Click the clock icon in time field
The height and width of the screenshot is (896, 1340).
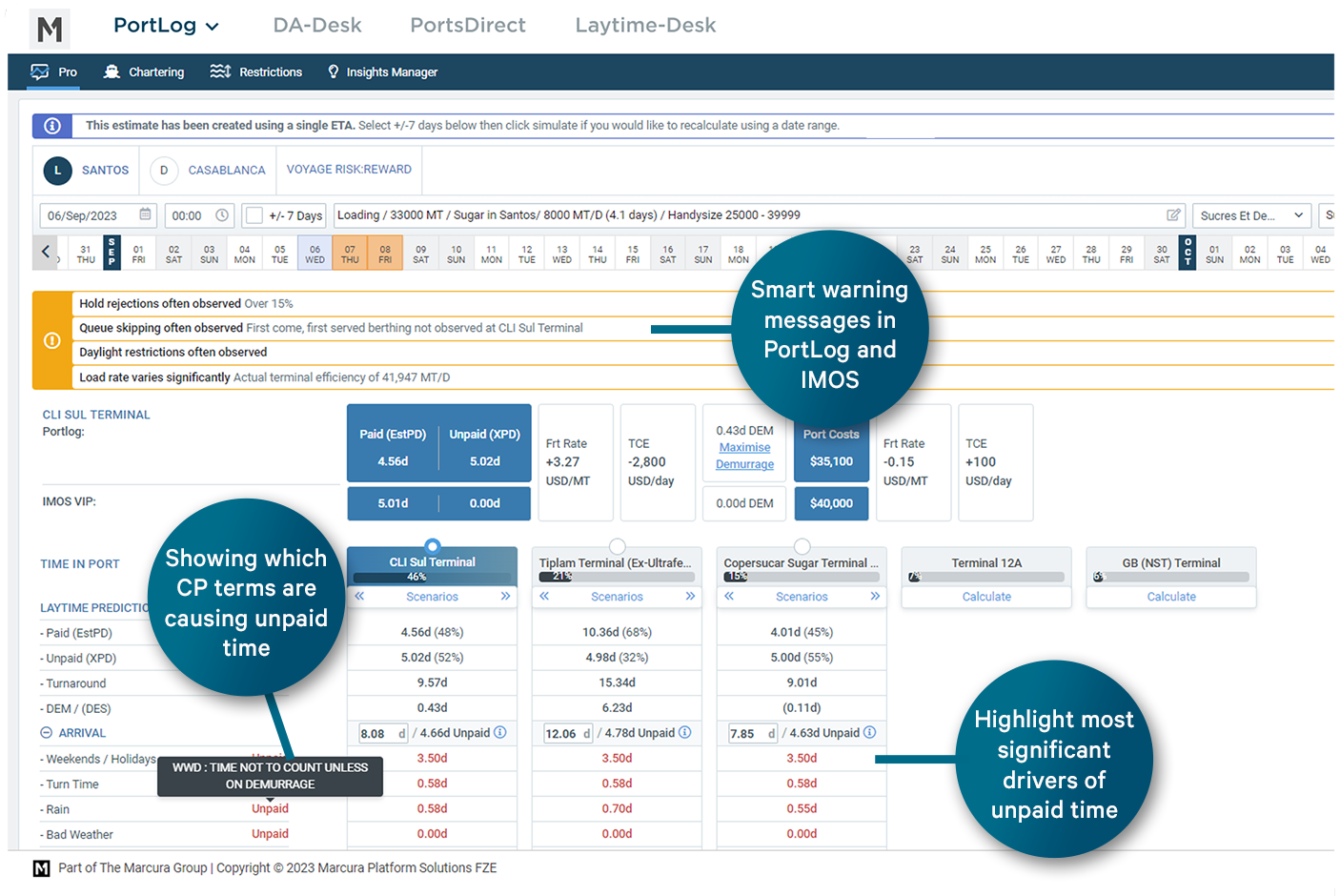coord(222,215)
